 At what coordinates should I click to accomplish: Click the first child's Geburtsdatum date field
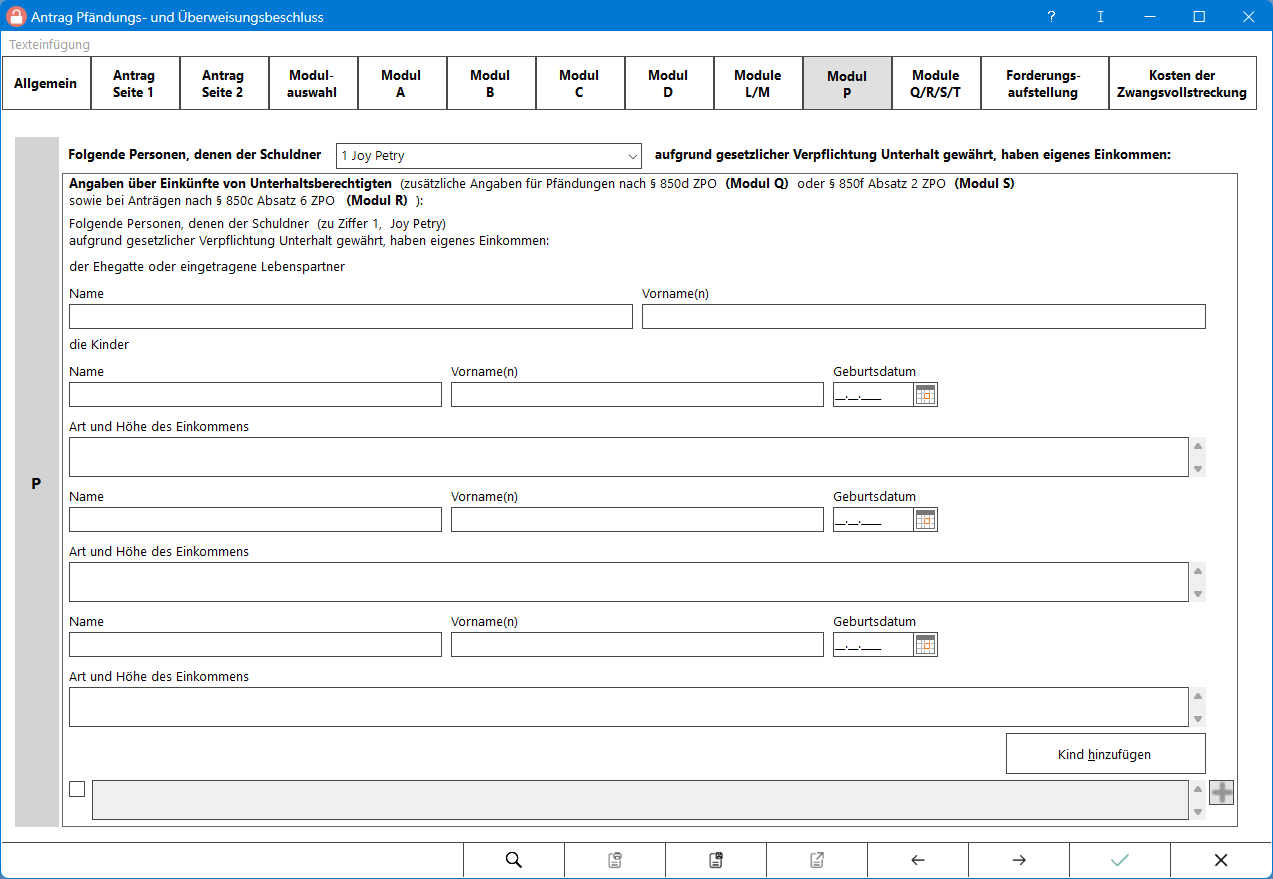[x=873, y=395]
